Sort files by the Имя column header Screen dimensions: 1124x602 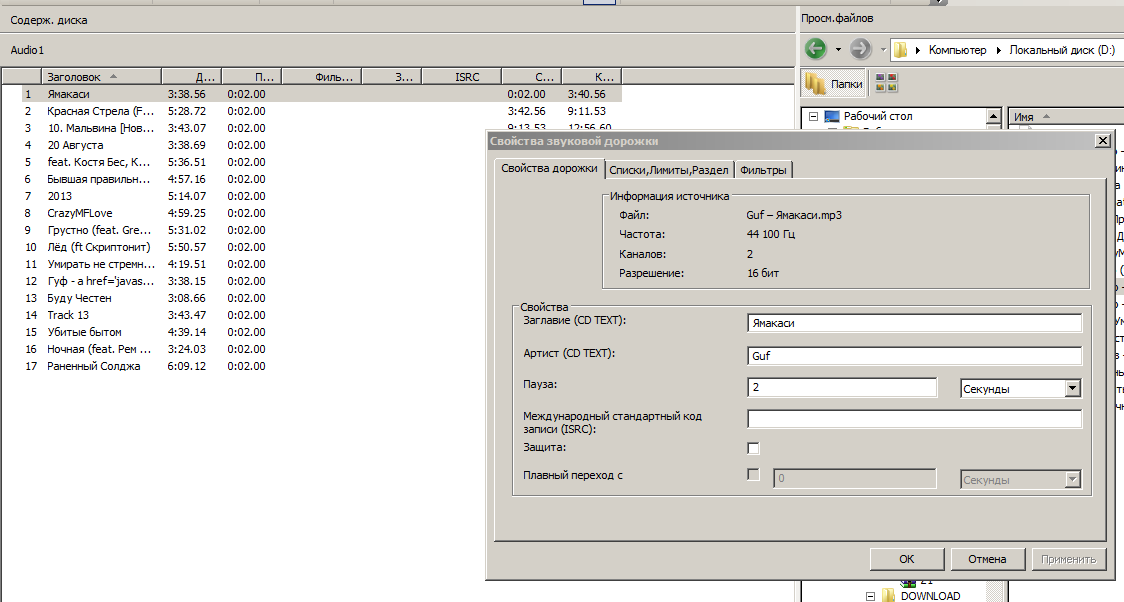click(x=1065, y=117)
